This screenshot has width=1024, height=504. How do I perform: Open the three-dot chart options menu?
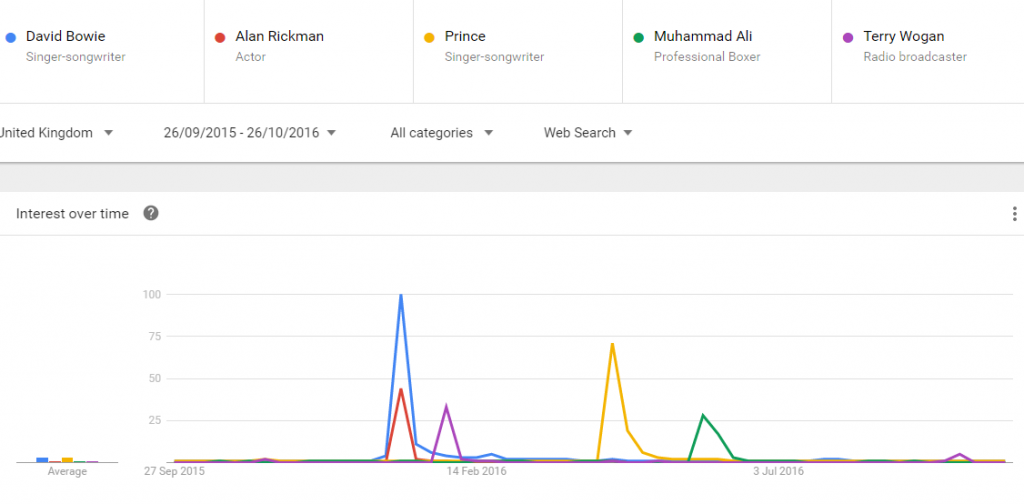coord(1014,213)
